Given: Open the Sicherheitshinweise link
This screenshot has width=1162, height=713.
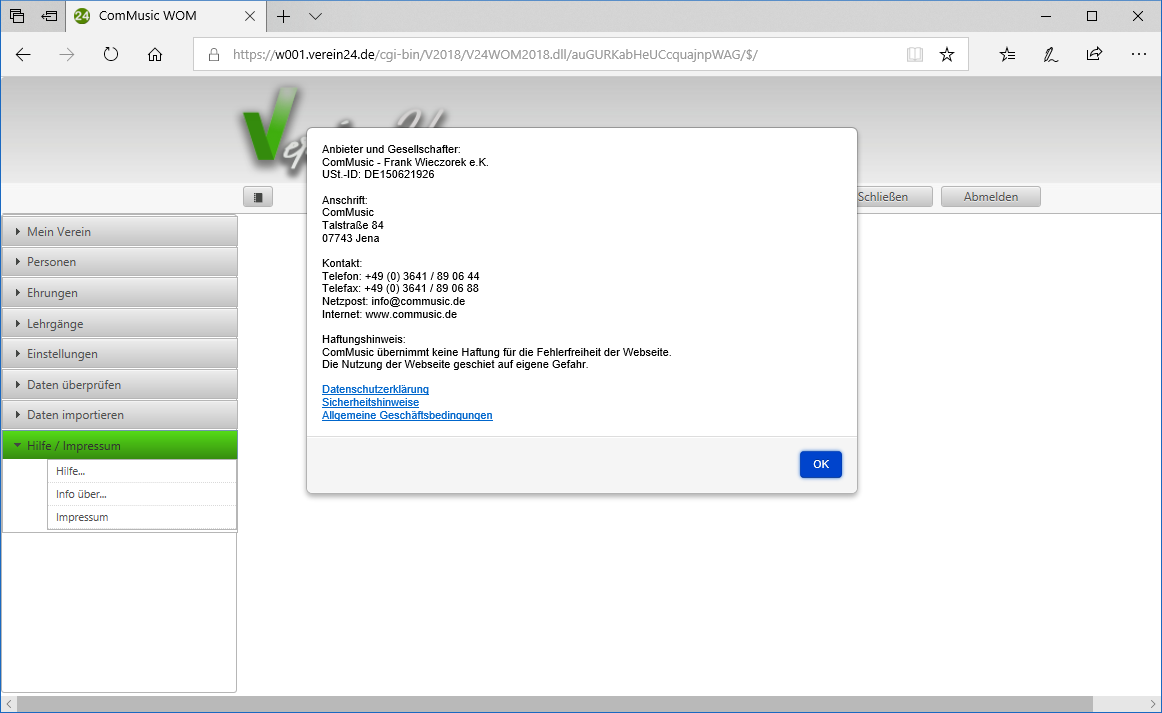Looking at the screenshot, I should tap(371, 402).
